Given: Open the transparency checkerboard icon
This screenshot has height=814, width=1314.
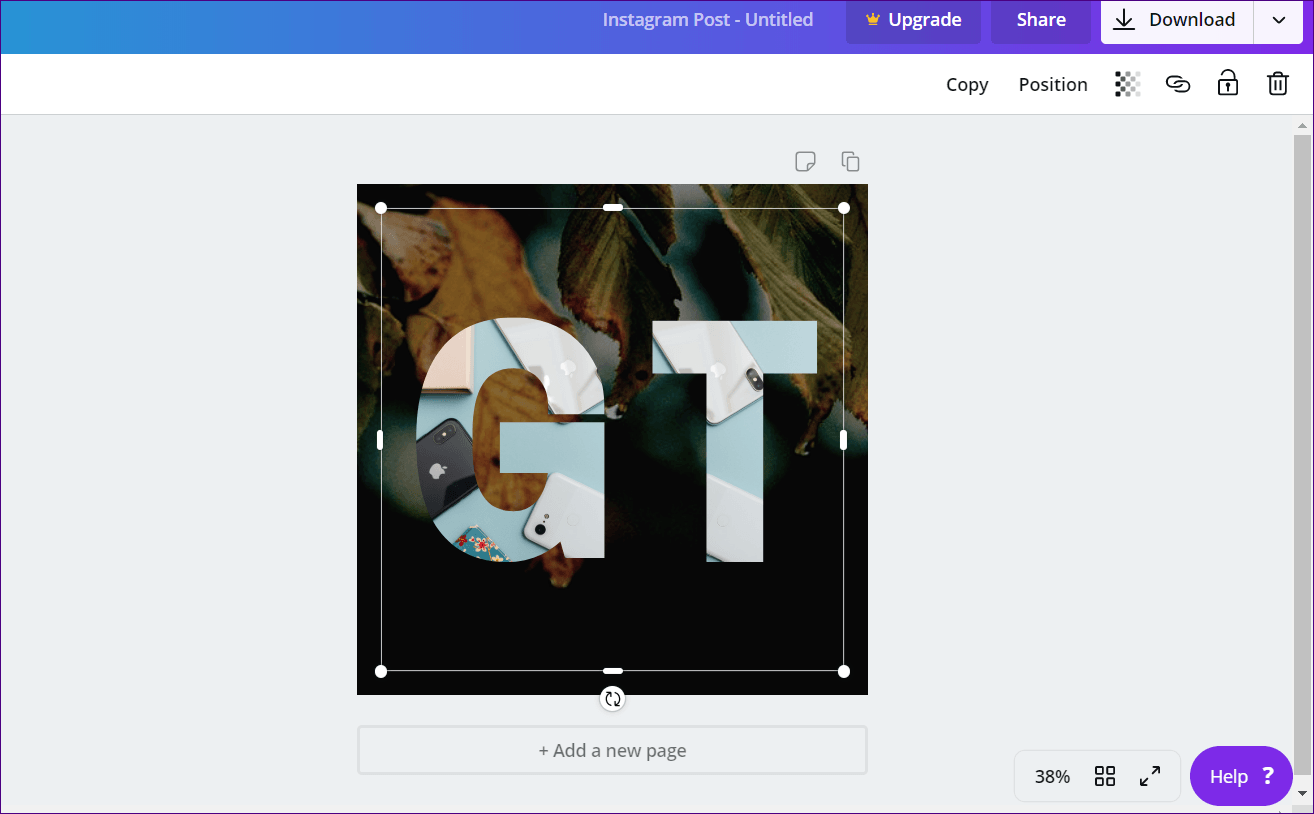Looking at the screenshot, I should coord(1128,84).
